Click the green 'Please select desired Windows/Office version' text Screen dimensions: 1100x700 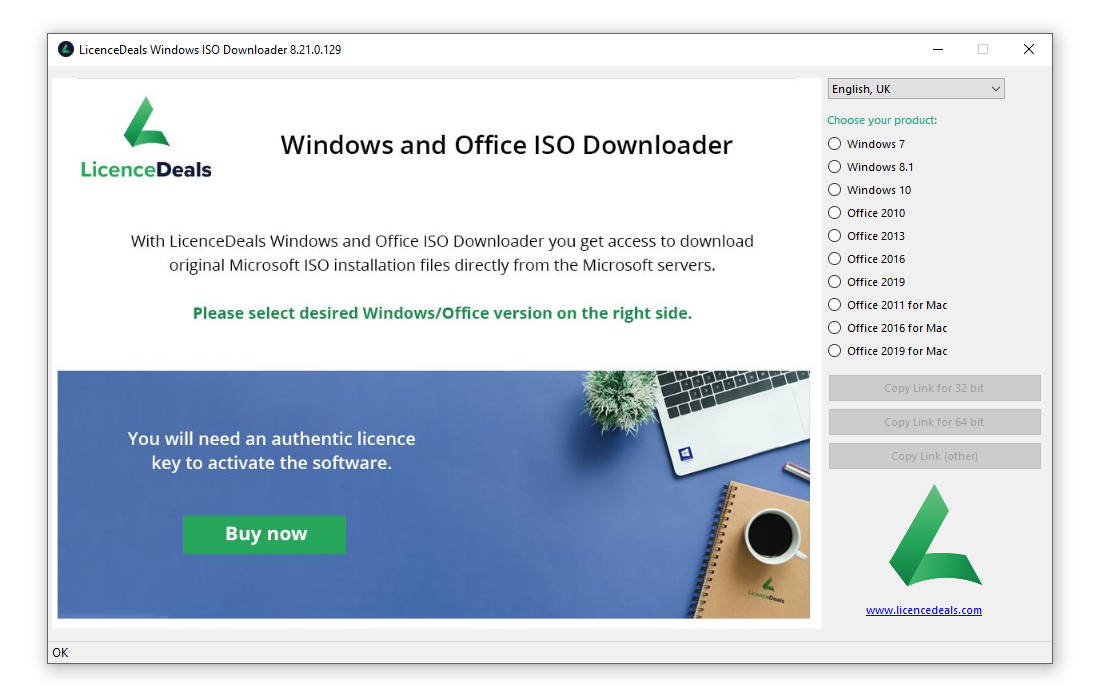point(442,314)
